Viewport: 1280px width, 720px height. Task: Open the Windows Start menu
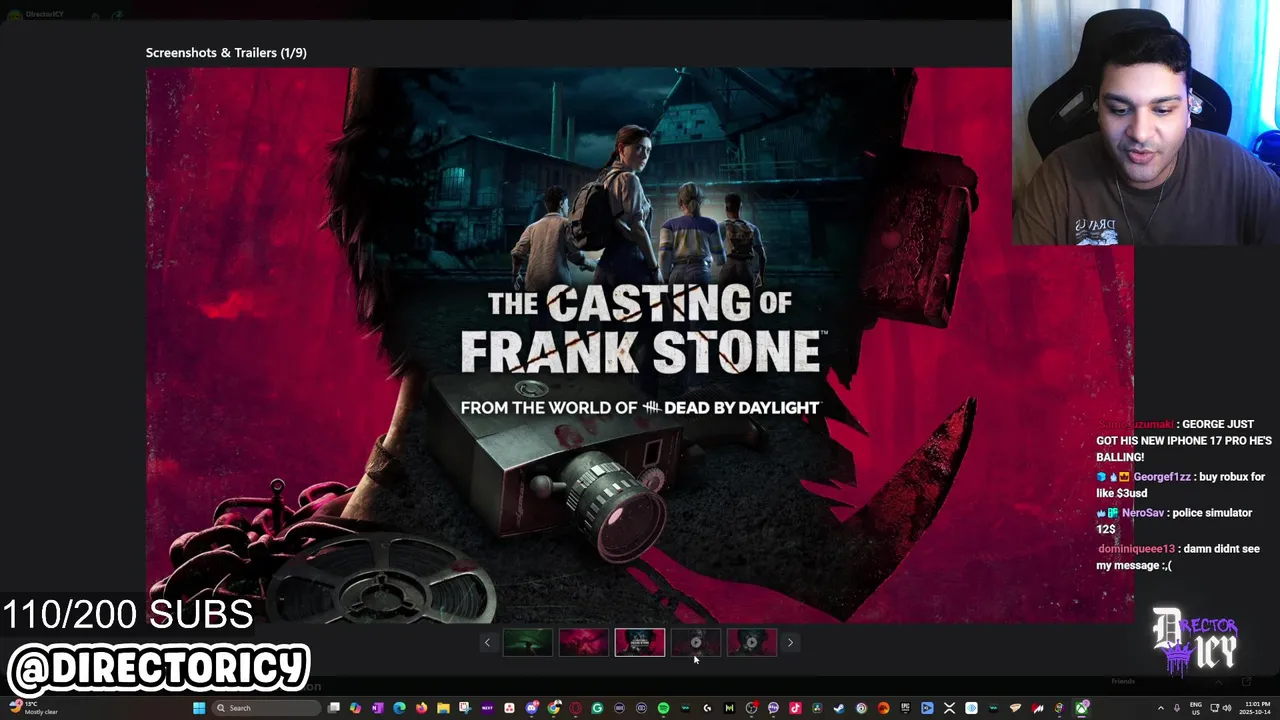pos(199,708)
